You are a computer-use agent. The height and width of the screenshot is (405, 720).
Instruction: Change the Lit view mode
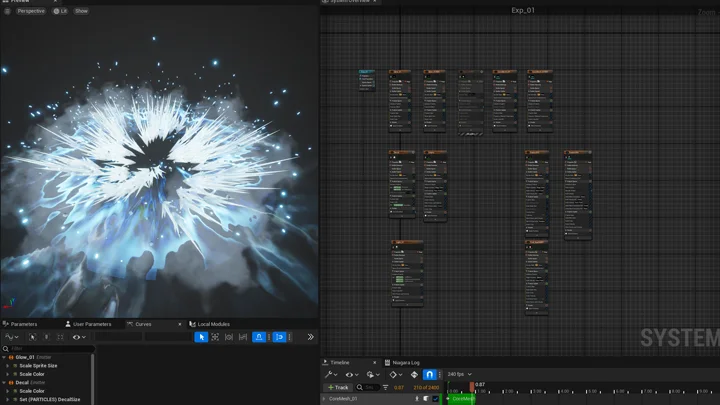click(60, 11)
